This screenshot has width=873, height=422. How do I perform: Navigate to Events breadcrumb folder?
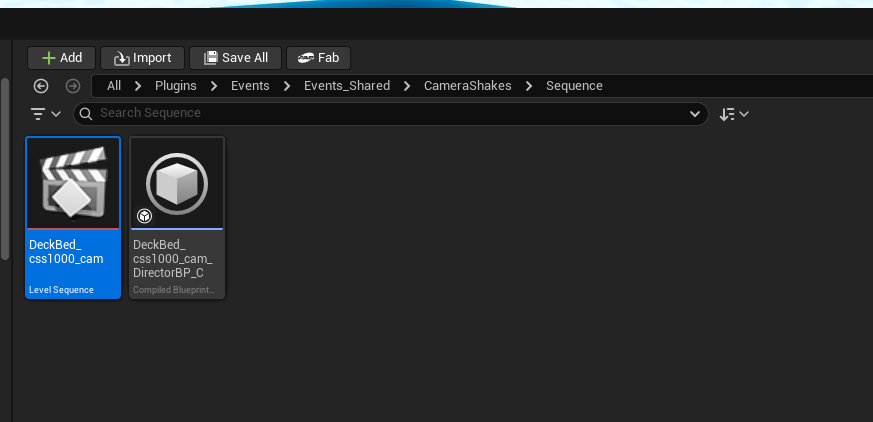(250, 86)
